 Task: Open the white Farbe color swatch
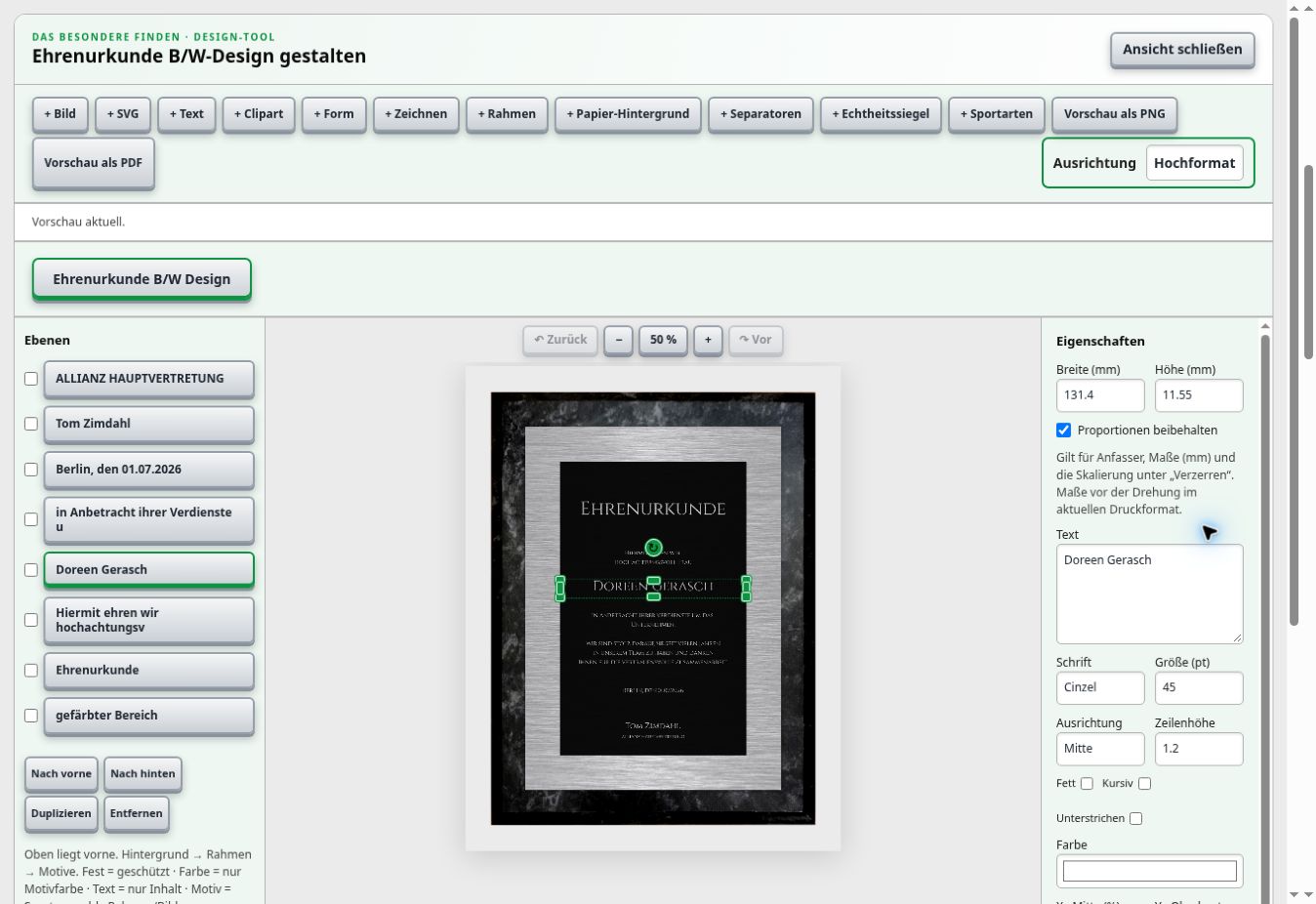point(1150,871)
